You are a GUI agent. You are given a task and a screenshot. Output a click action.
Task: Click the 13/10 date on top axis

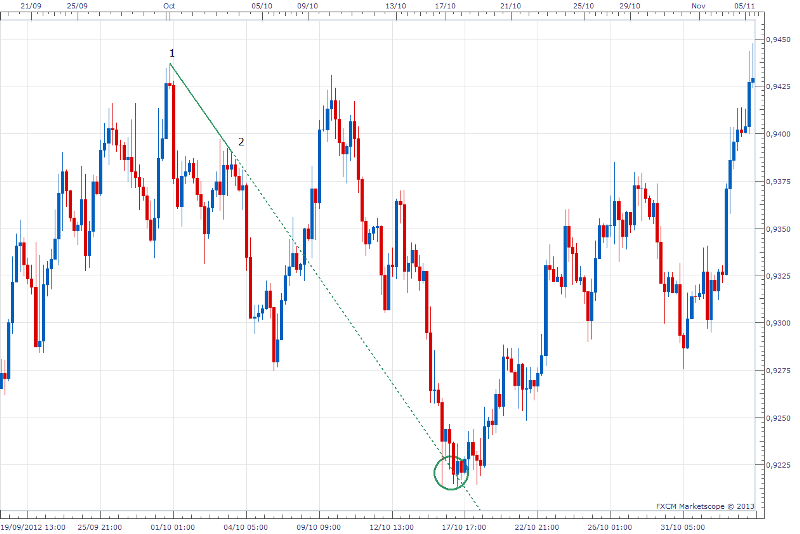396,6
